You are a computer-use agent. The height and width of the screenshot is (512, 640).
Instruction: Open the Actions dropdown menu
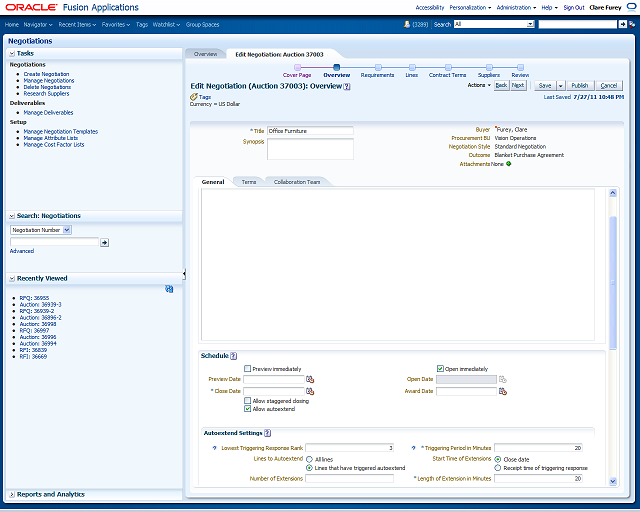pos(479,85)
